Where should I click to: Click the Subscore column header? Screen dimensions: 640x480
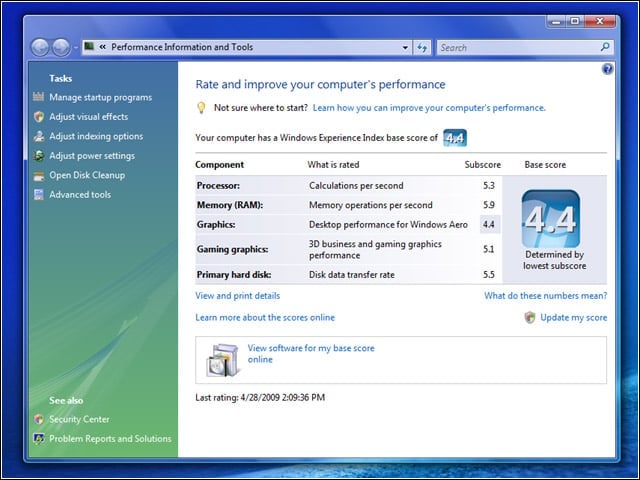482,164
